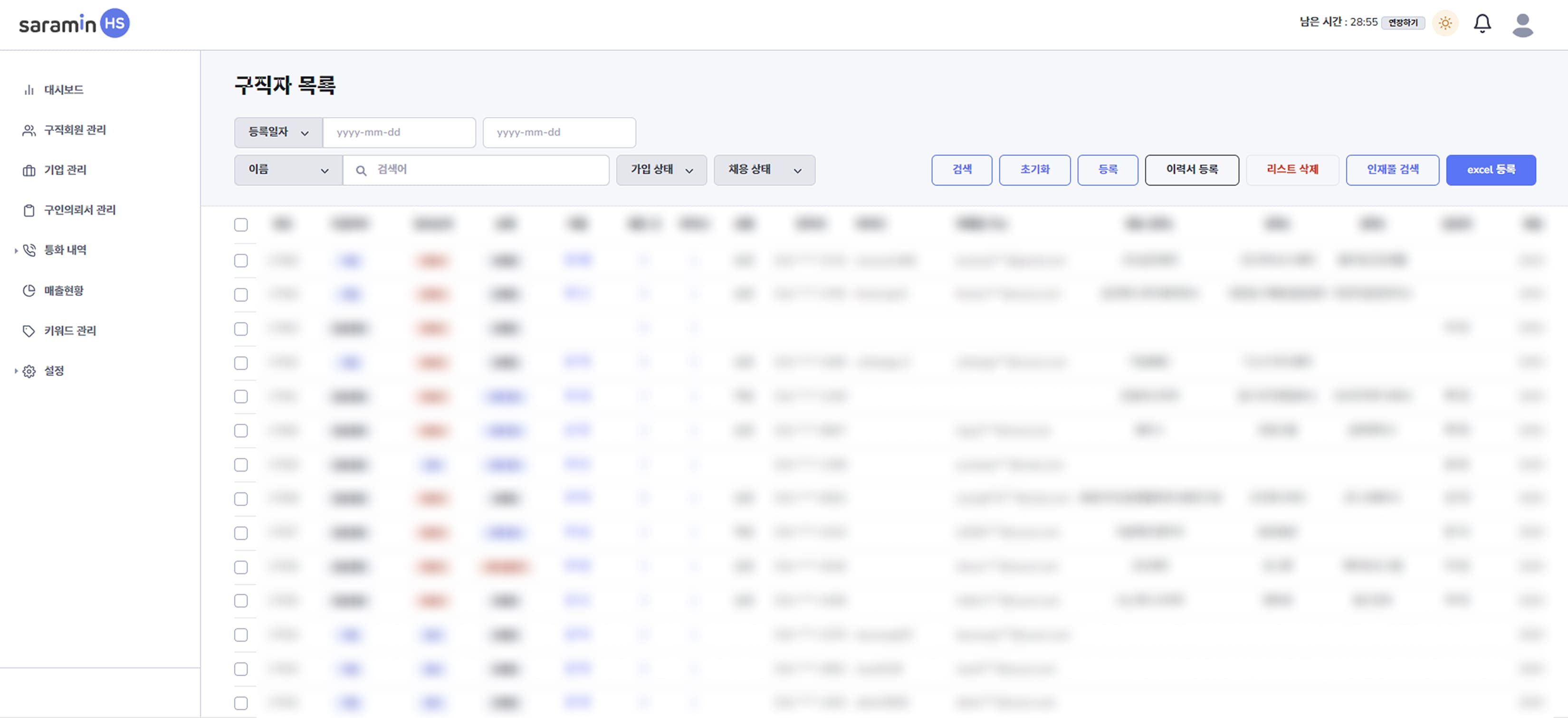Screen dimensions: 1568x718
Task: Click the 이력서 등록 button
Action: pyautogui.click(x=1192, y=170)
